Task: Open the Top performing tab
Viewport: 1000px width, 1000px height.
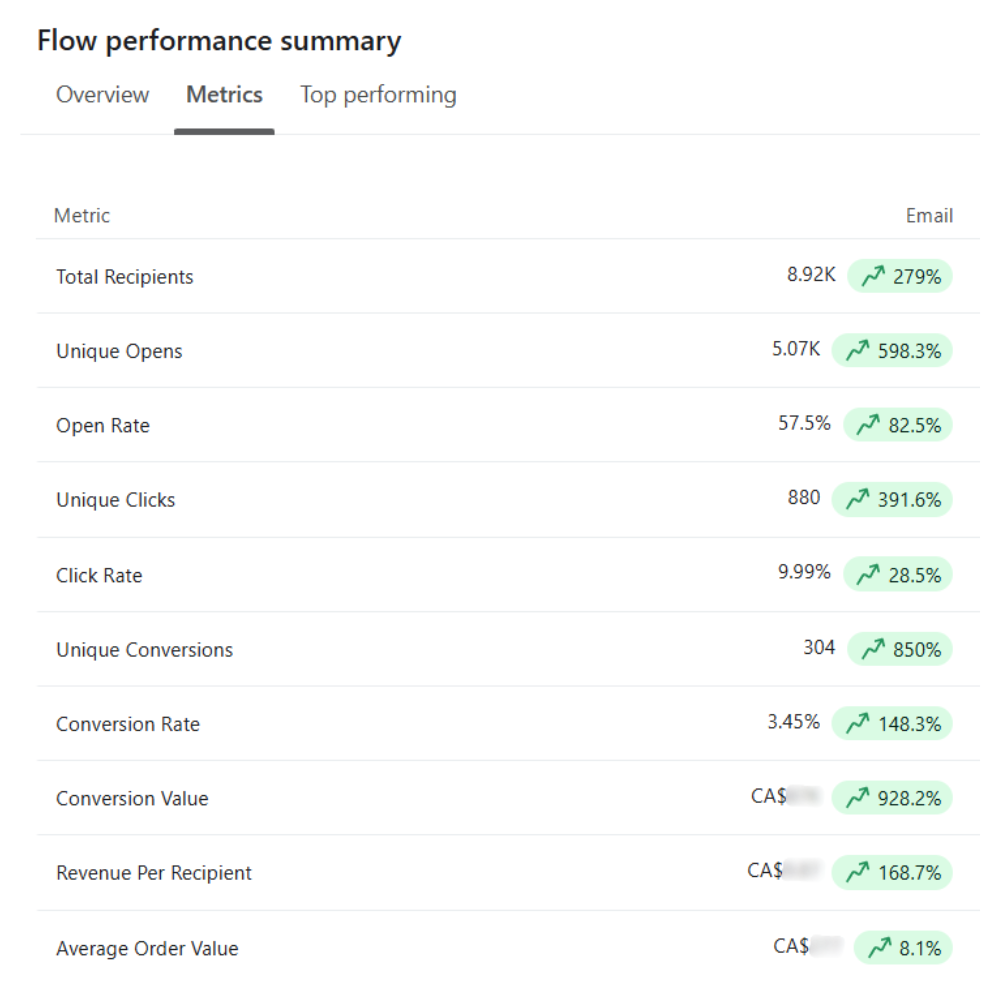Action: point(378,95)
